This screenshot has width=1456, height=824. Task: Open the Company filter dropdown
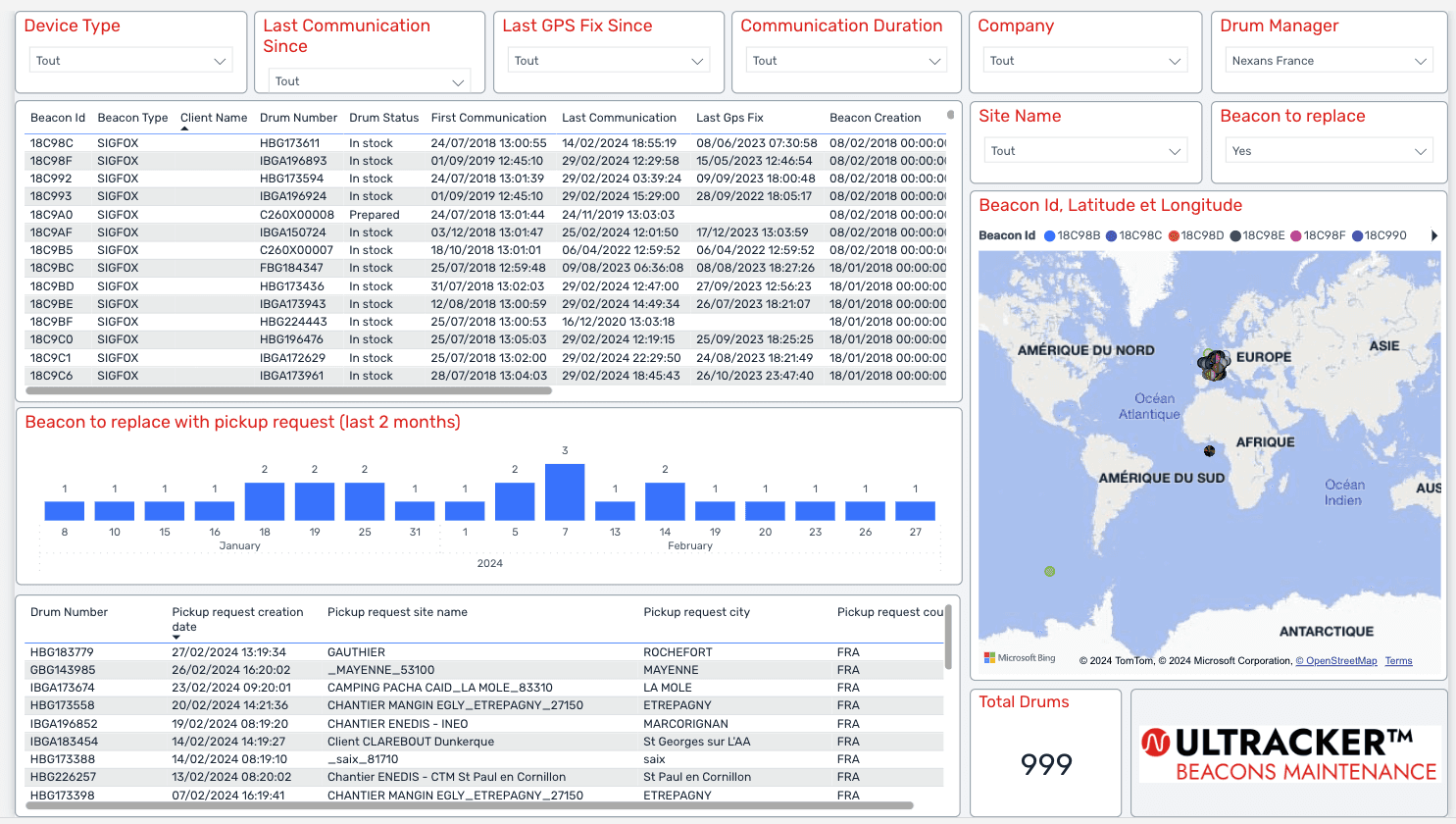point(1085,61)
